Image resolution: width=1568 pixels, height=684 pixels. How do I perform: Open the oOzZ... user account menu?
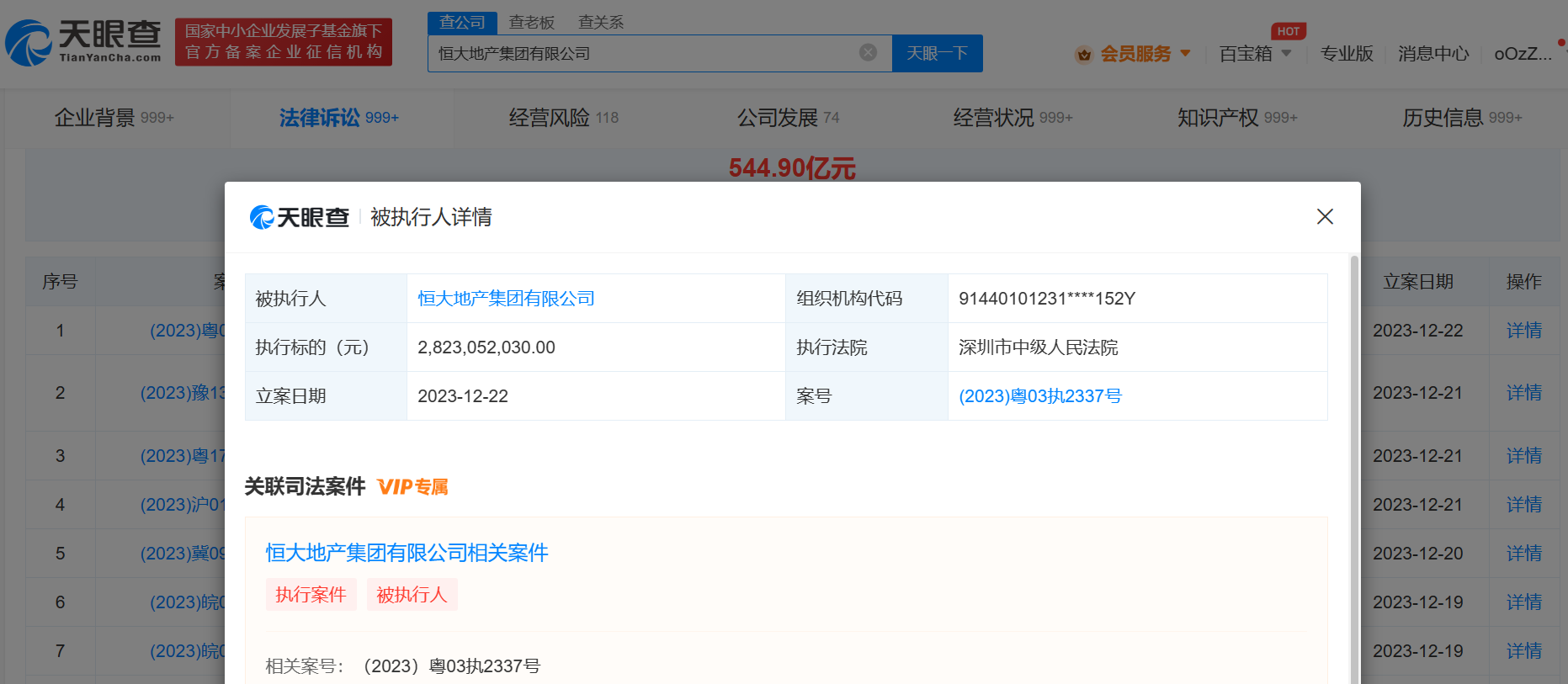click(1523, 54)
